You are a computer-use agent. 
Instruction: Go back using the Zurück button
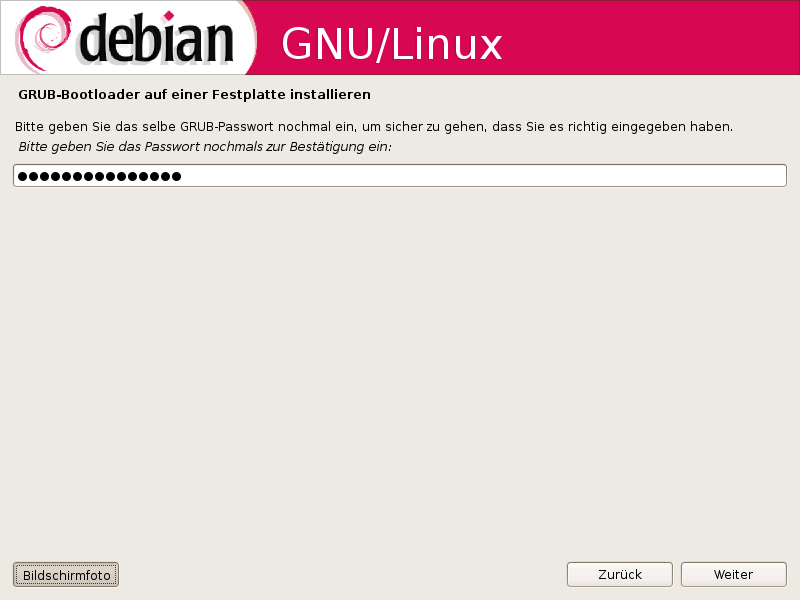coord(619,574)
